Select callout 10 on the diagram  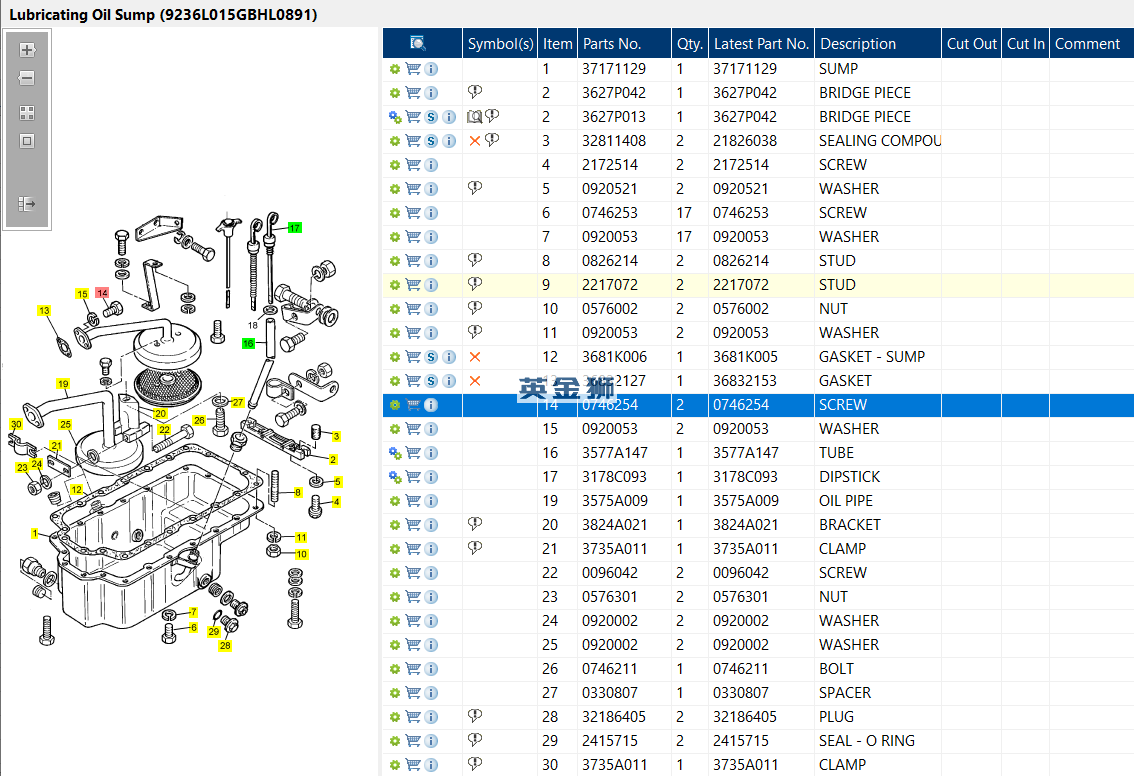tap(302, 555)
